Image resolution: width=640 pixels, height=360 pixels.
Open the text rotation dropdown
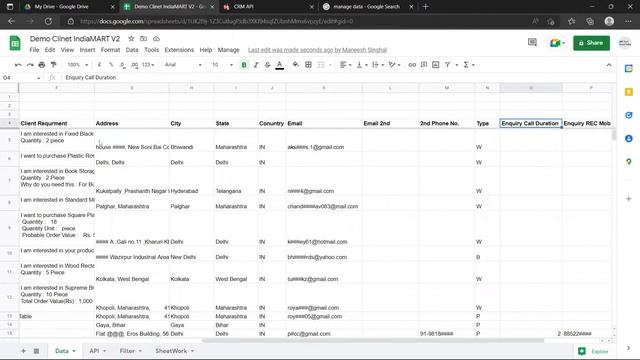click(x=394, y=65)
